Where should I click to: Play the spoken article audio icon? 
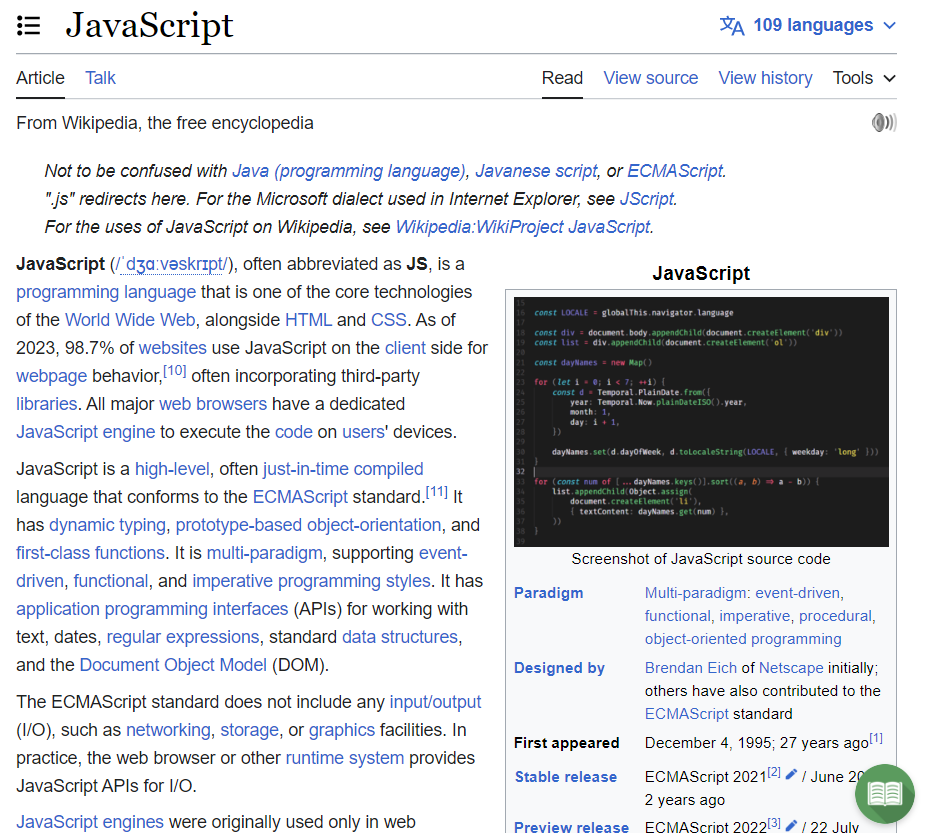pyautogui.click(x=884, y=123)
